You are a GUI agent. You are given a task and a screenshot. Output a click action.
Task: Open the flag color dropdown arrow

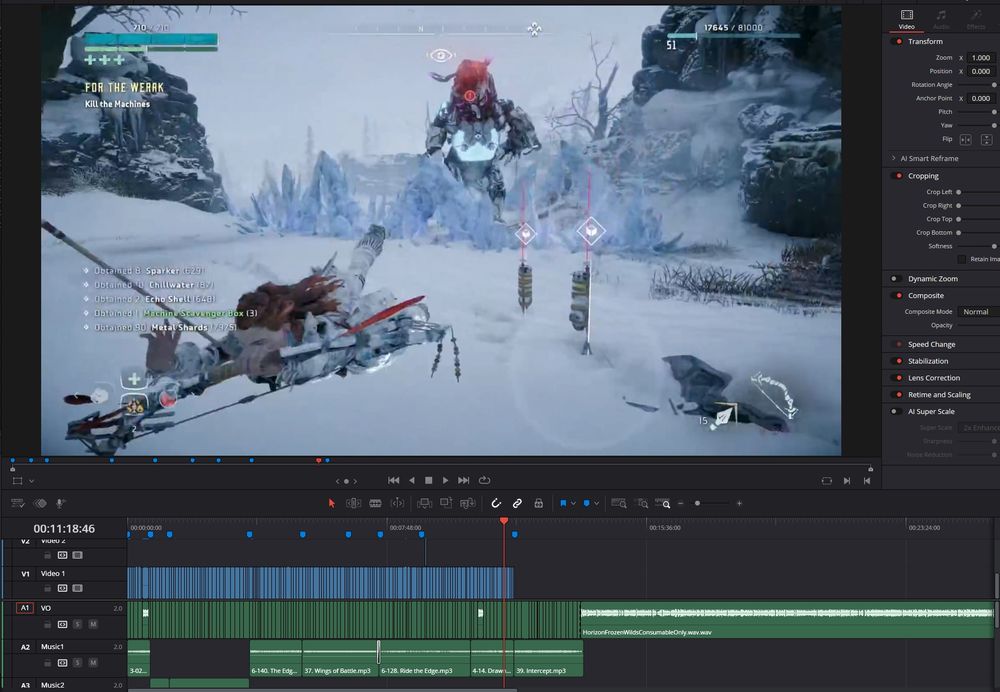coord(573,503)
